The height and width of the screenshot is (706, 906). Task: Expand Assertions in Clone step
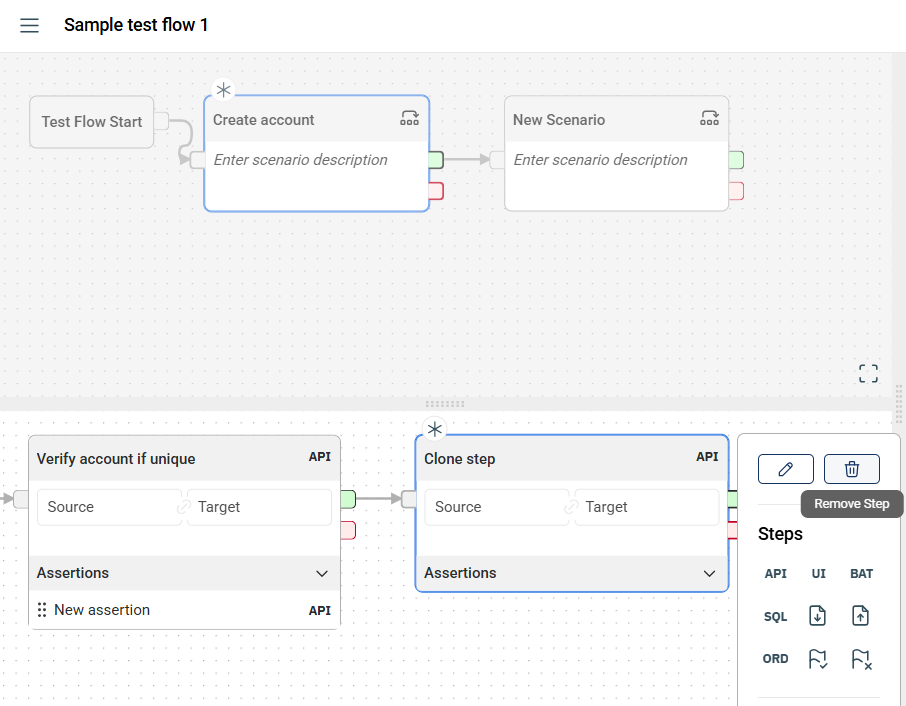click(x=709, y=574)
